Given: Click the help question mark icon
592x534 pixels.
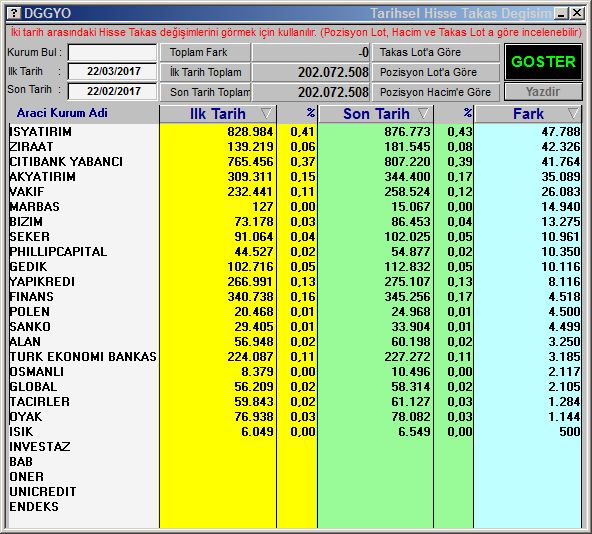Looking at the screenshot, I should (14, 13).
